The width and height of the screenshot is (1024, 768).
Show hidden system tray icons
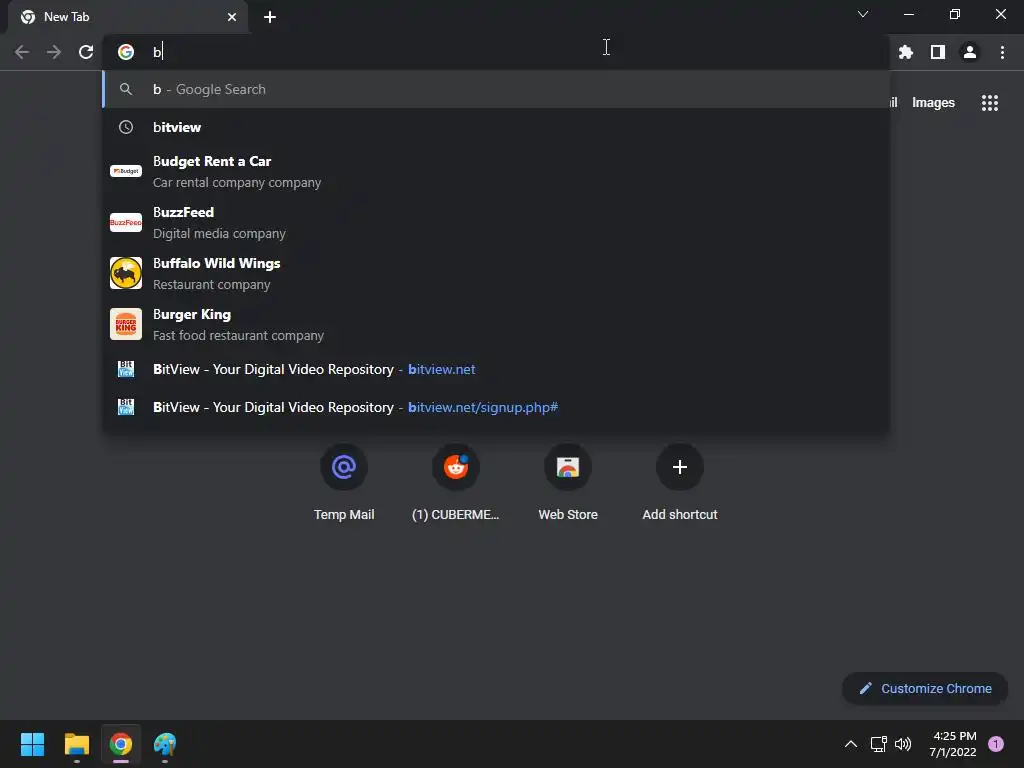click(851, 744)
